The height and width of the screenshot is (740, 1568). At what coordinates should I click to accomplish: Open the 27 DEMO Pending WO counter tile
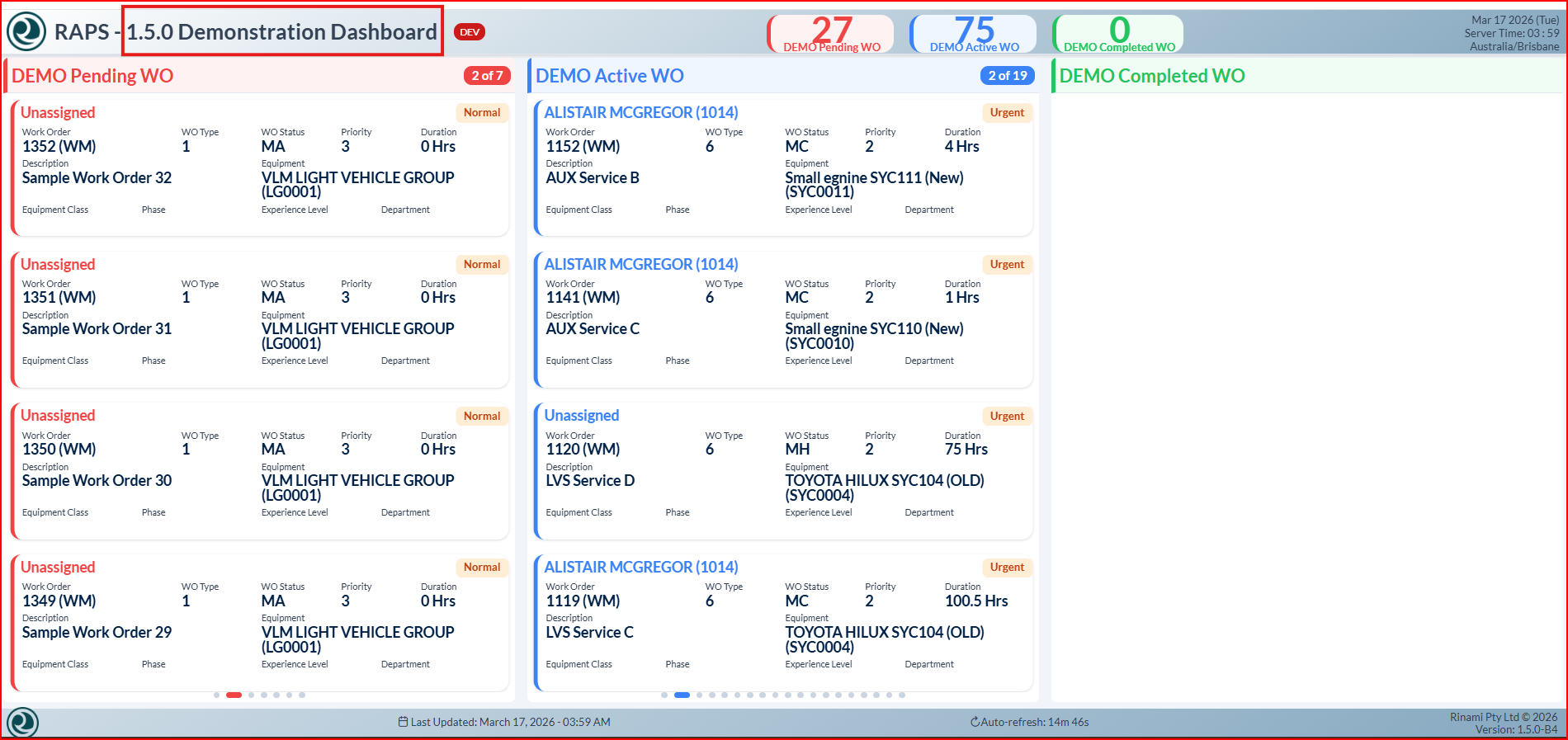coord(831,34)
